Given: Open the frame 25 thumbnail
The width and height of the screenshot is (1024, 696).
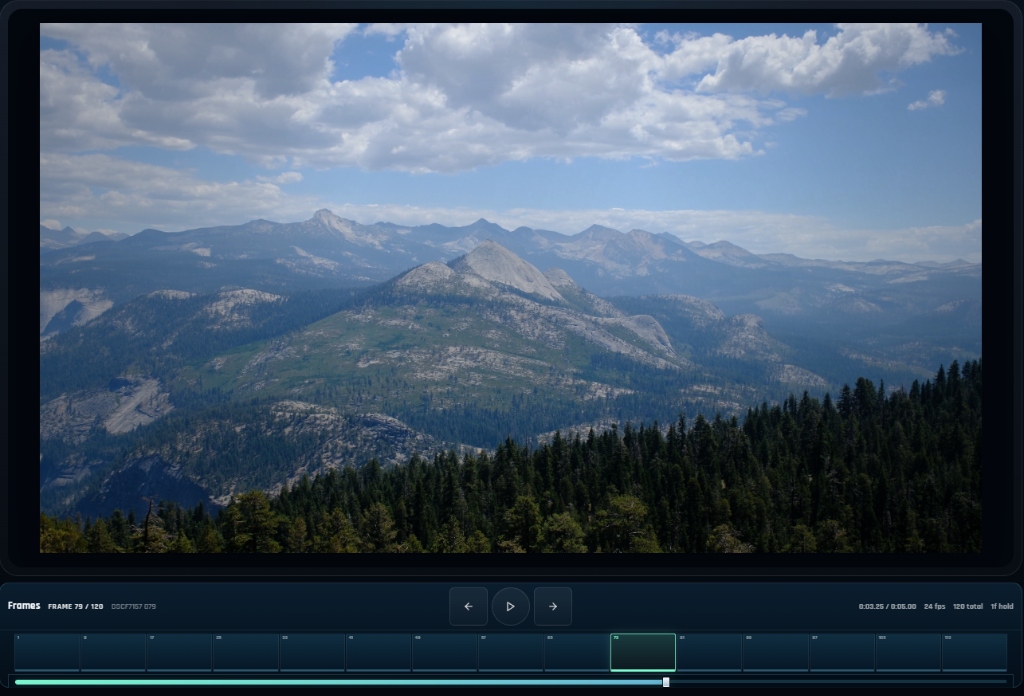Looking at the screenshot, I should tap(246, 652).
